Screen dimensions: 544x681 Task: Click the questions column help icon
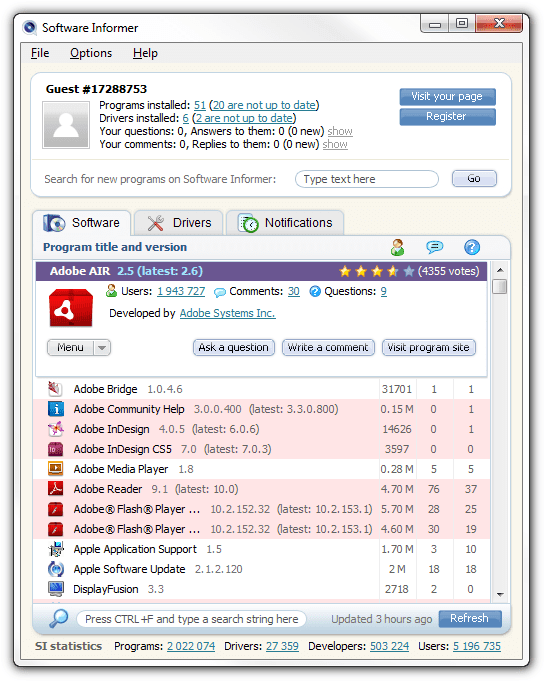click(x=472, y=248)
